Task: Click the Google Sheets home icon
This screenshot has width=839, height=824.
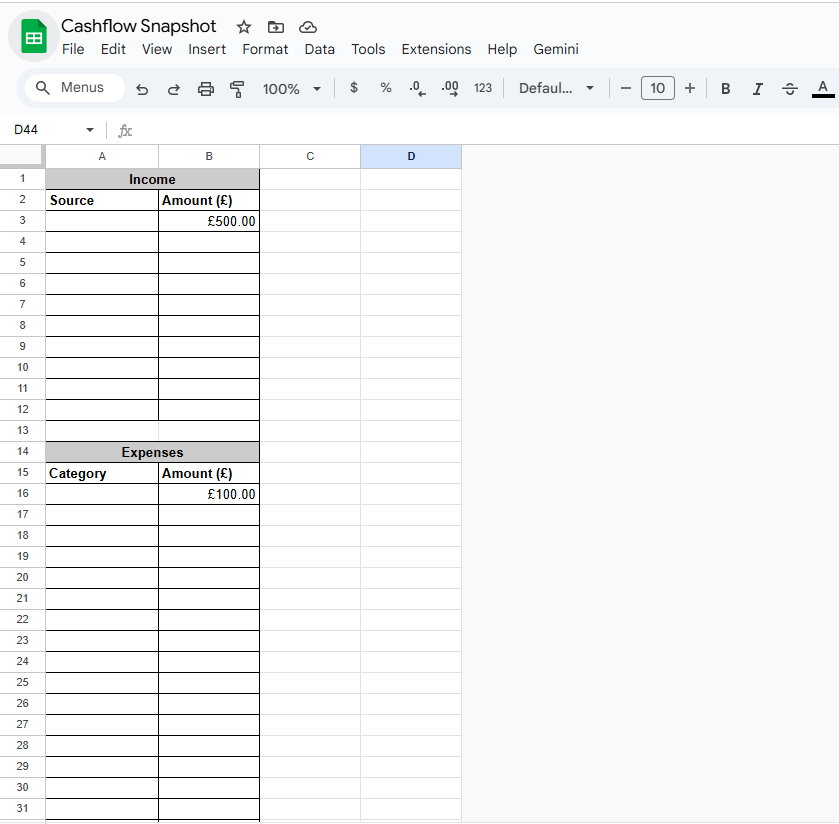Action: 34,38
